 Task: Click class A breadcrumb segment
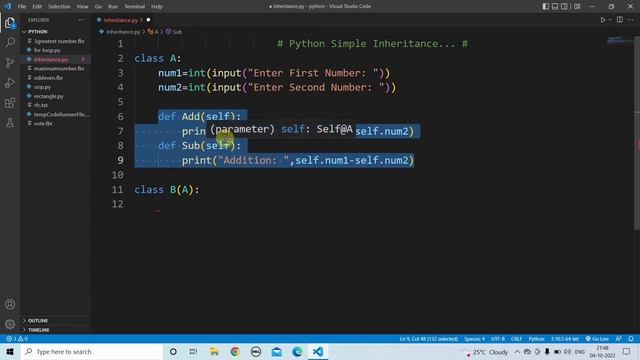point(153,32)
